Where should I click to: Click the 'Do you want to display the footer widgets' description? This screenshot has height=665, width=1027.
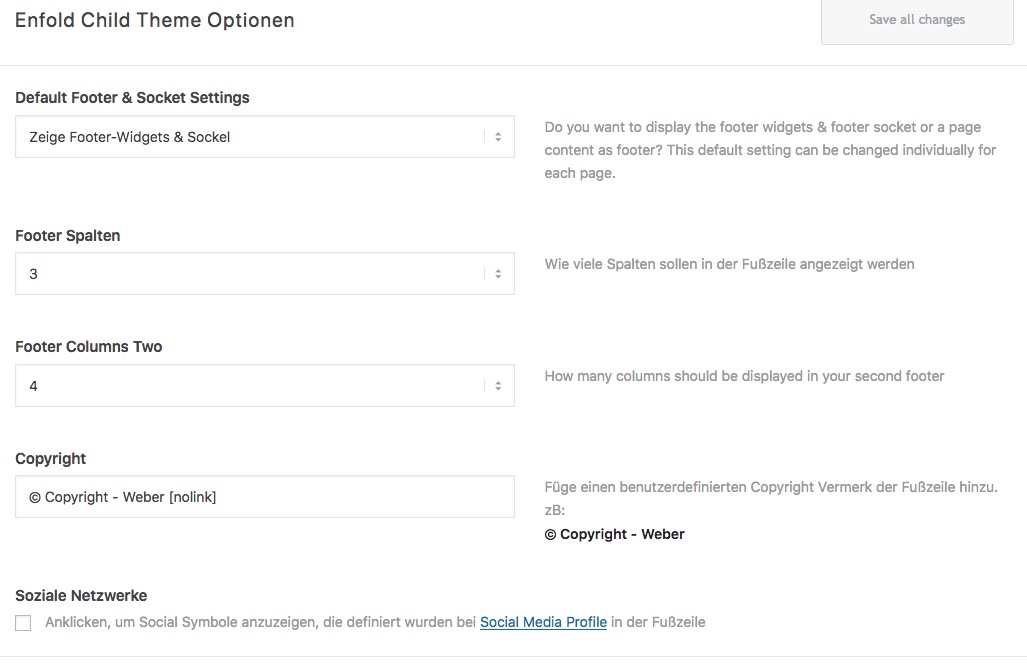tap(770, 150)
